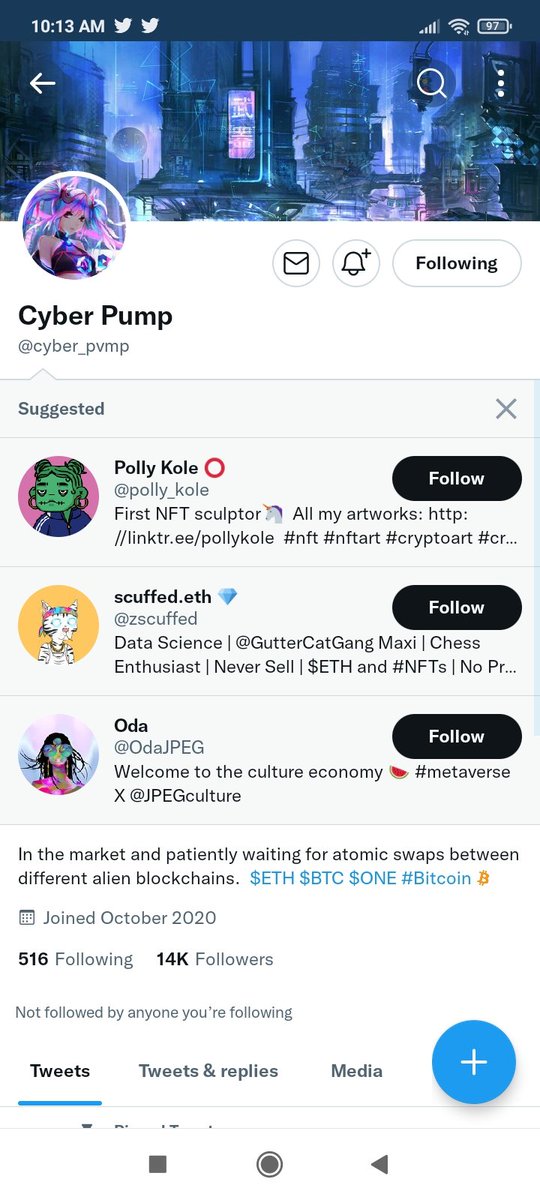Toggle the Following button for Cyber Pump
The height and width of the screenshot is (1200, 540).
click(457, 263)
